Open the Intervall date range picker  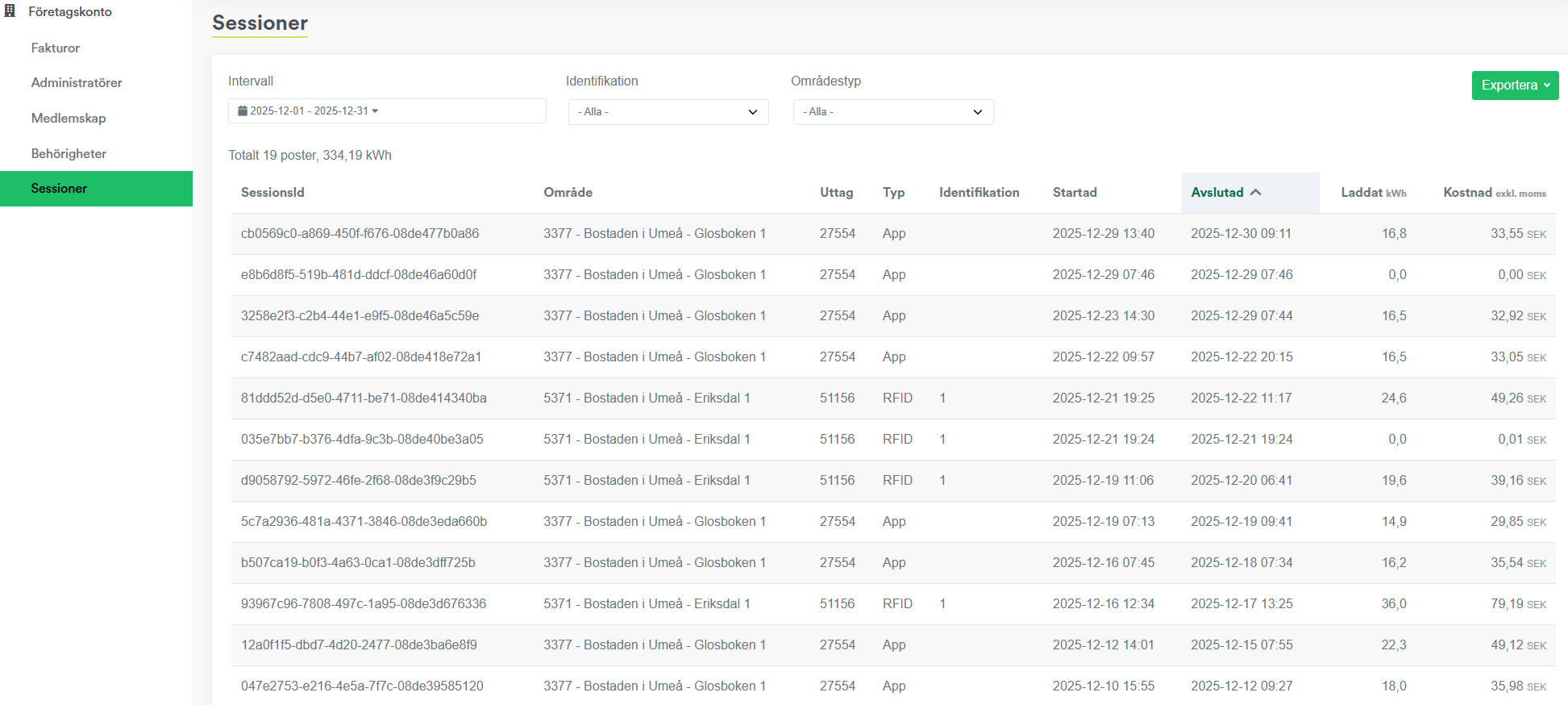pyautogui.click(x=387, y=111)
